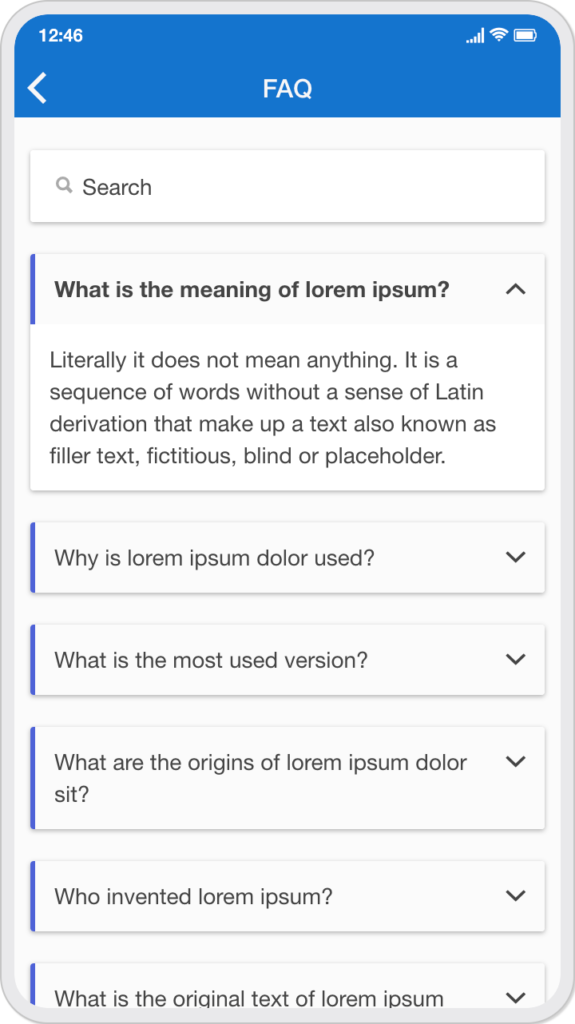The image size is (575, 1024).
Task: Expand Why is lorem ipsum dolor used chevron
Action: (x=516, y=557)
